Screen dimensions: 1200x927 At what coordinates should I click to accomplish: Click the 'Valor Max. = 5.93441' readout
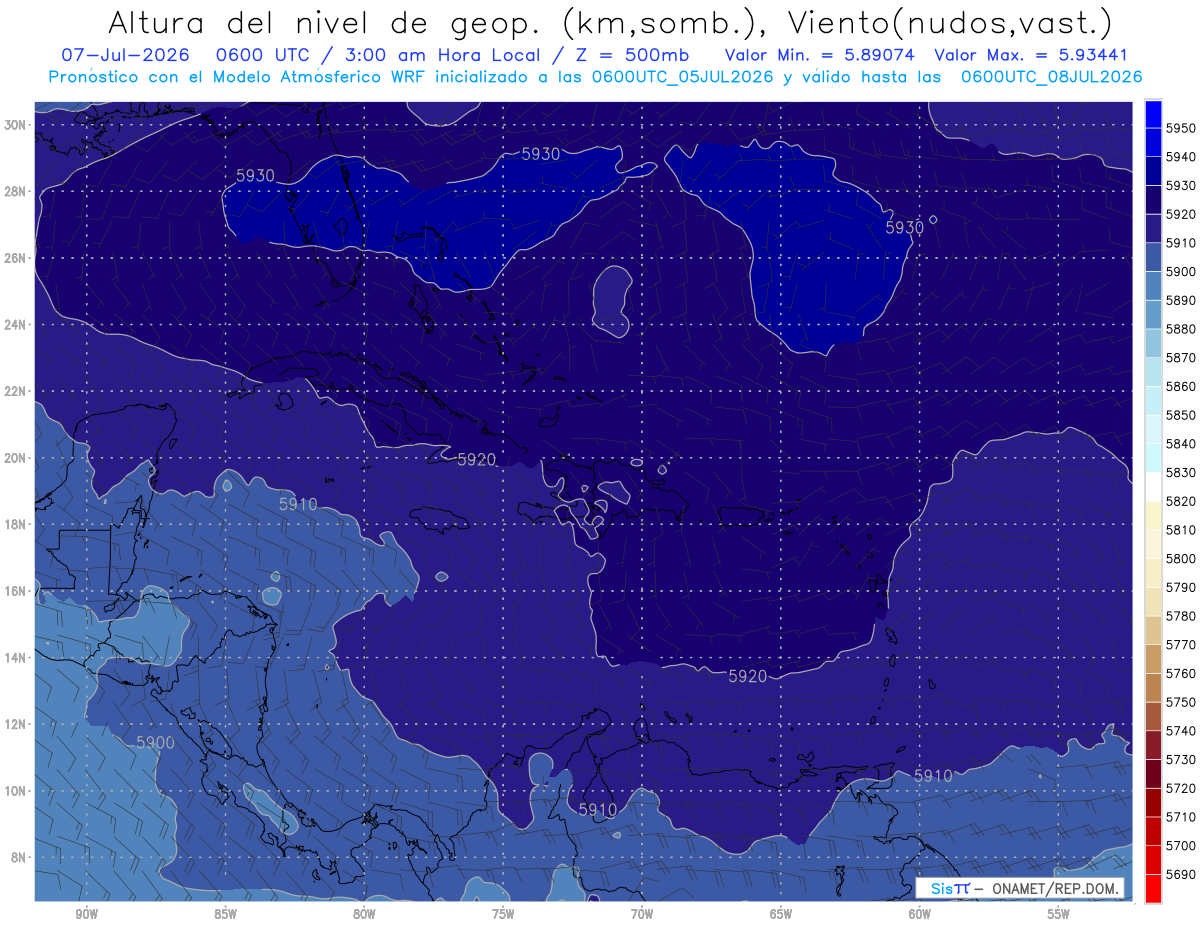click(x=1033, y=55)
